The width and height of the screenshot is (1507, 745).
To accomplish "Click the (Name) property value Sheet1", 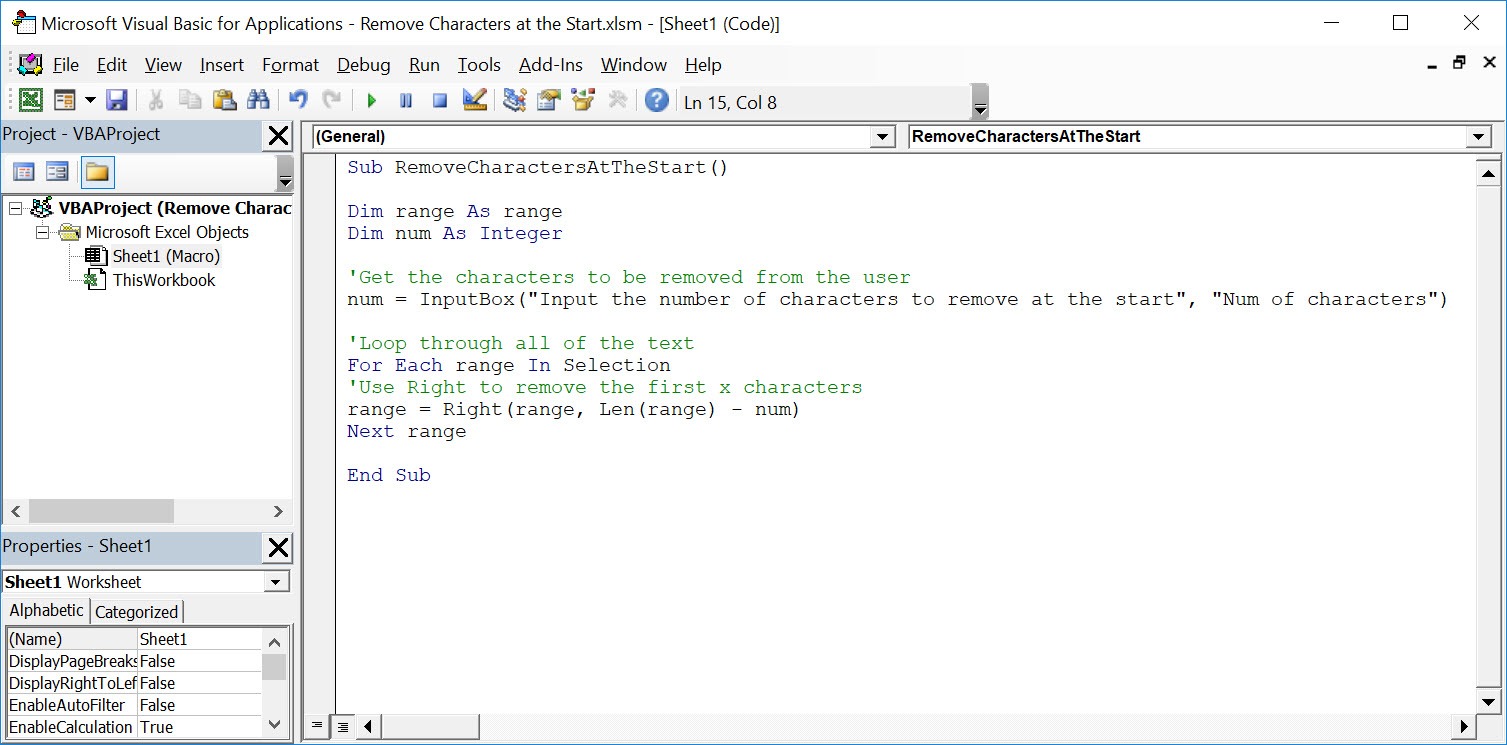I will [199, 639].
